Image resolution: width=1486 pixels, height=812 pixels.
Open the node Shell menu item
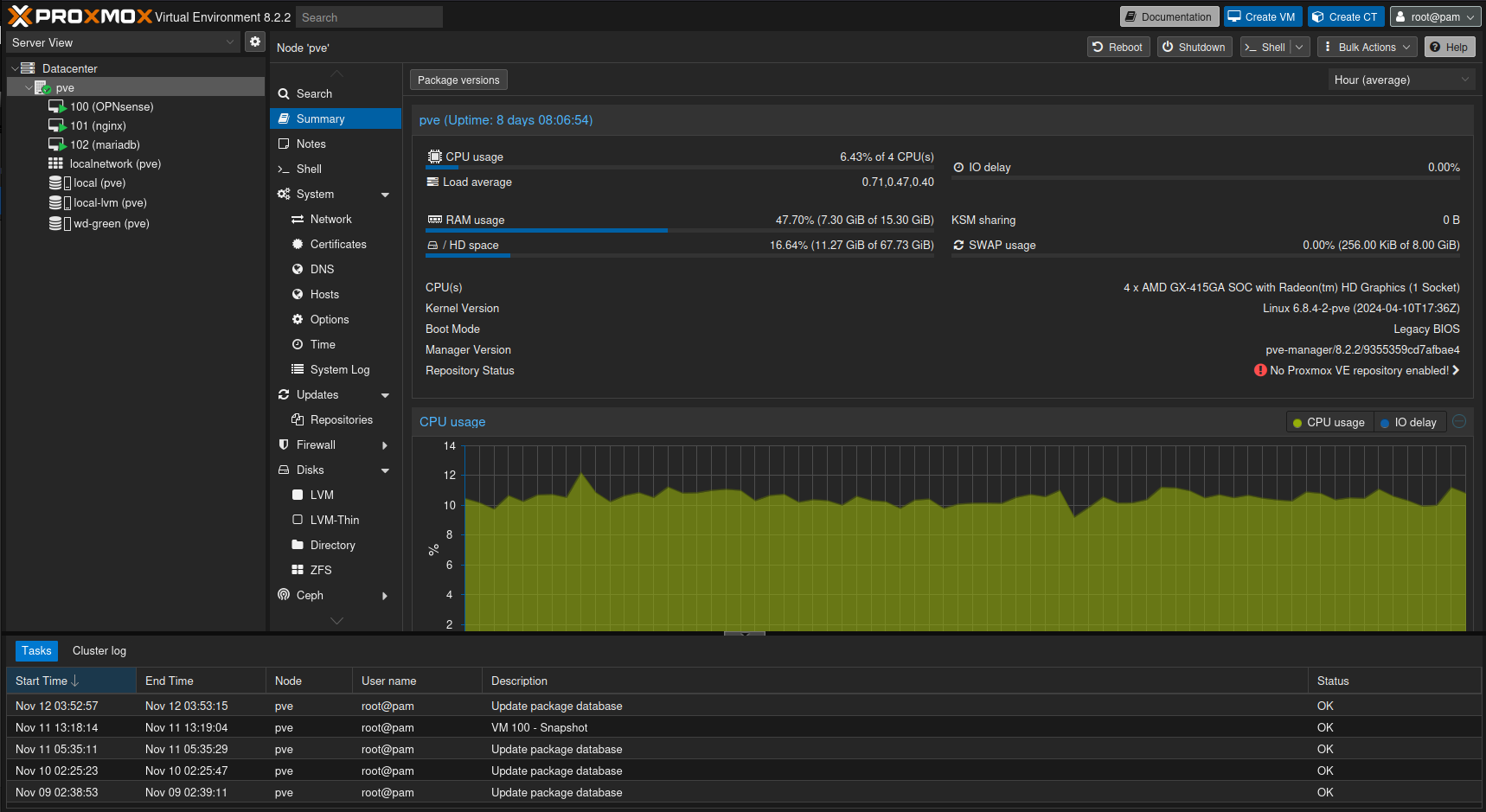click(336, 169)
